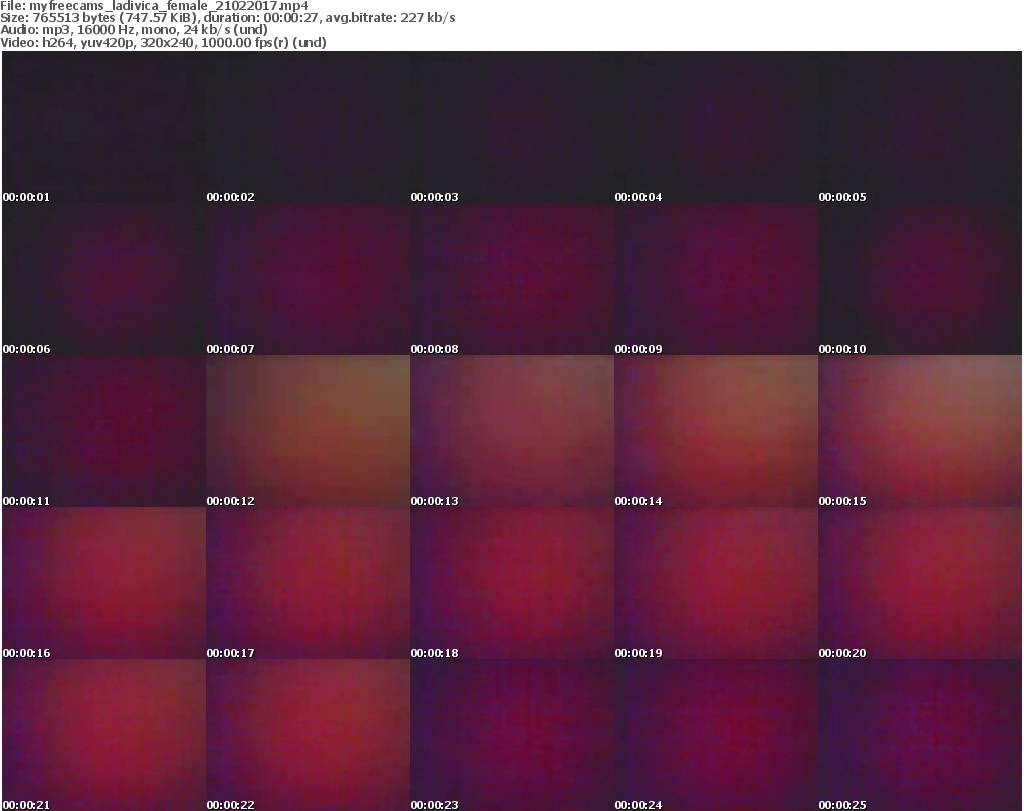This screenshot has width=1024, height=811.
Task: Select the thumbnail frame at 00:00:23
Action: click(x=512, y=735)
